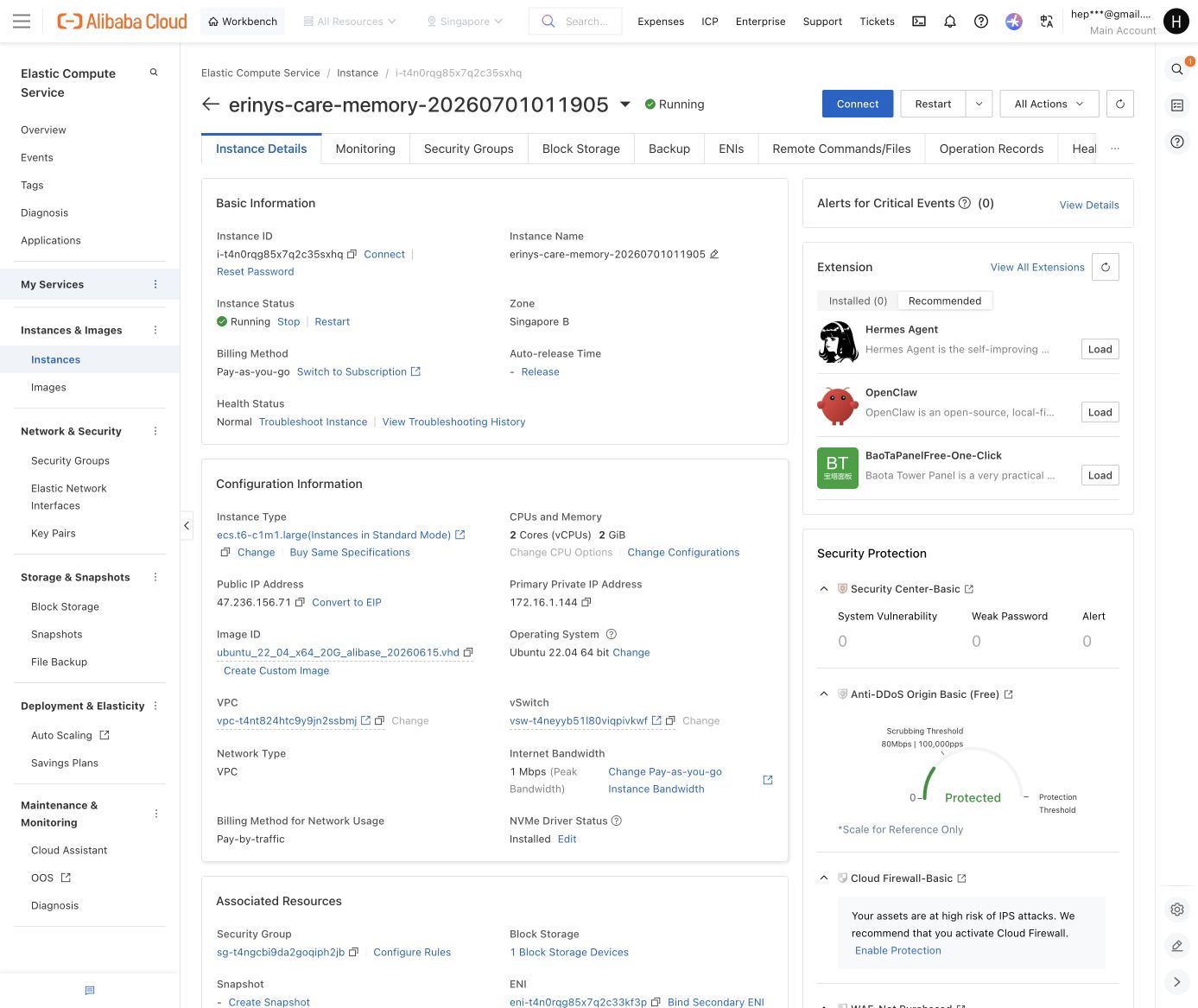Open the right-rail search icon with badge

coord(1177,69)
